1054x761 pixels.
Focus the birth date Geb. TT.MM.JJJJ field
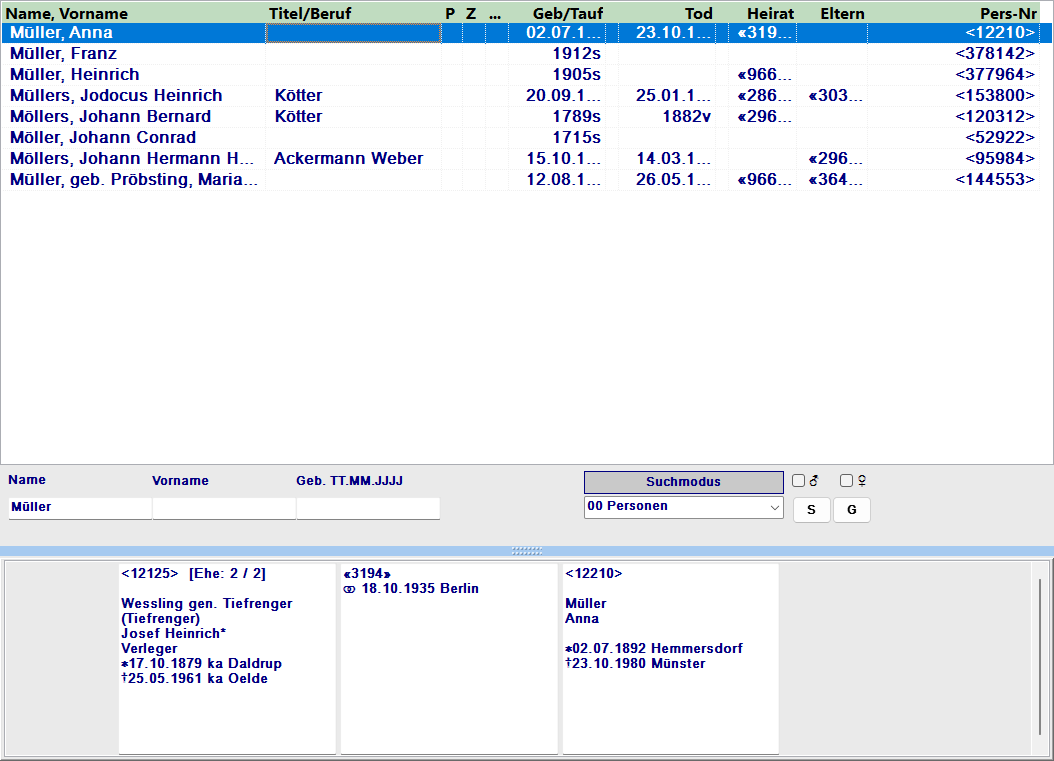368,508
